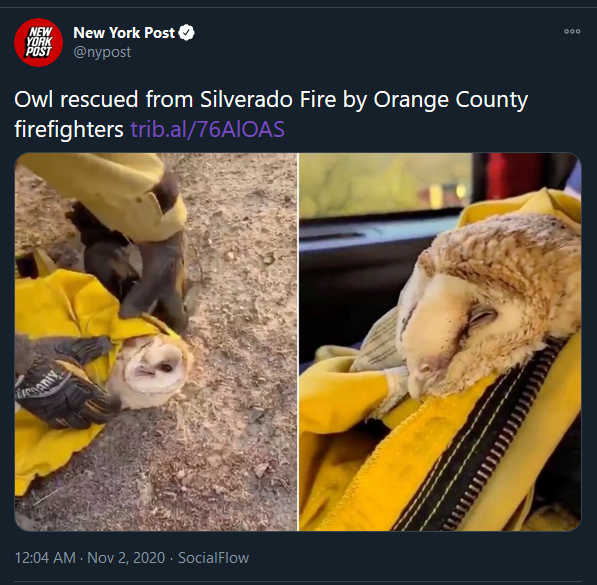Click the New York Post display name
Screen dimensions: 597x585
[124, 33]
